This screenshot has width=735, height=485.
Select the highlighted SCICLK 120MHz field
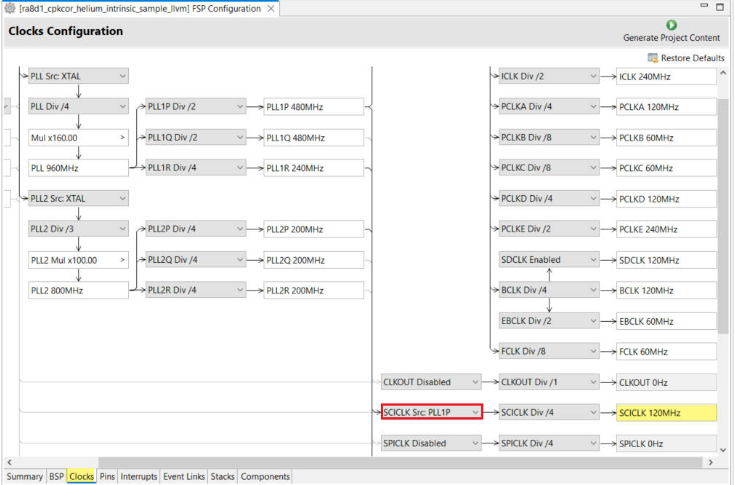pyautogui.click(x=665, y=413)
